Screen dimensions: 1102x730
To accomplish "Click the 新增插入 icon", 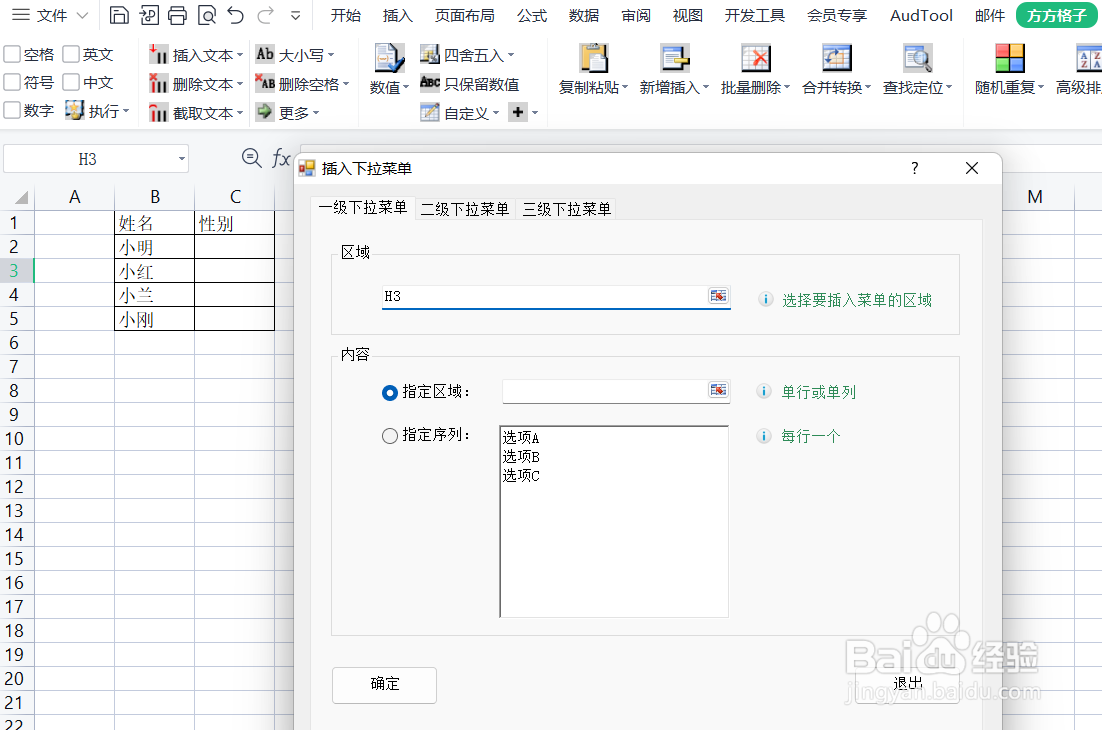I will point(674,58).
